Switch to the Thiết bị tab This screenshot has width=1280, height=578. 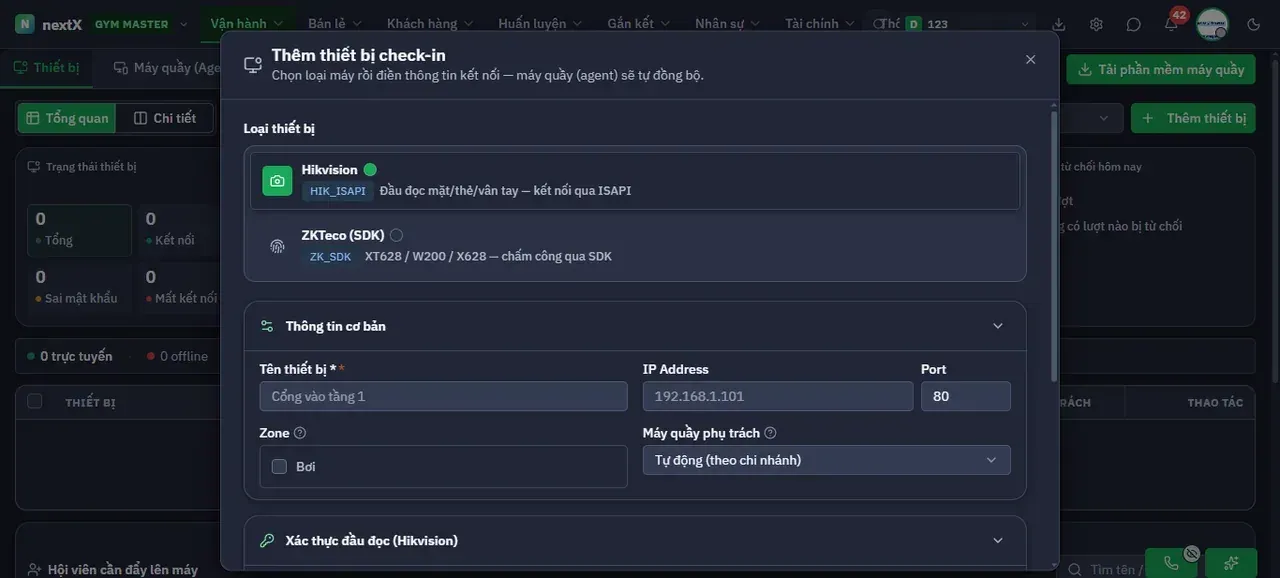(x=46, y=68)
